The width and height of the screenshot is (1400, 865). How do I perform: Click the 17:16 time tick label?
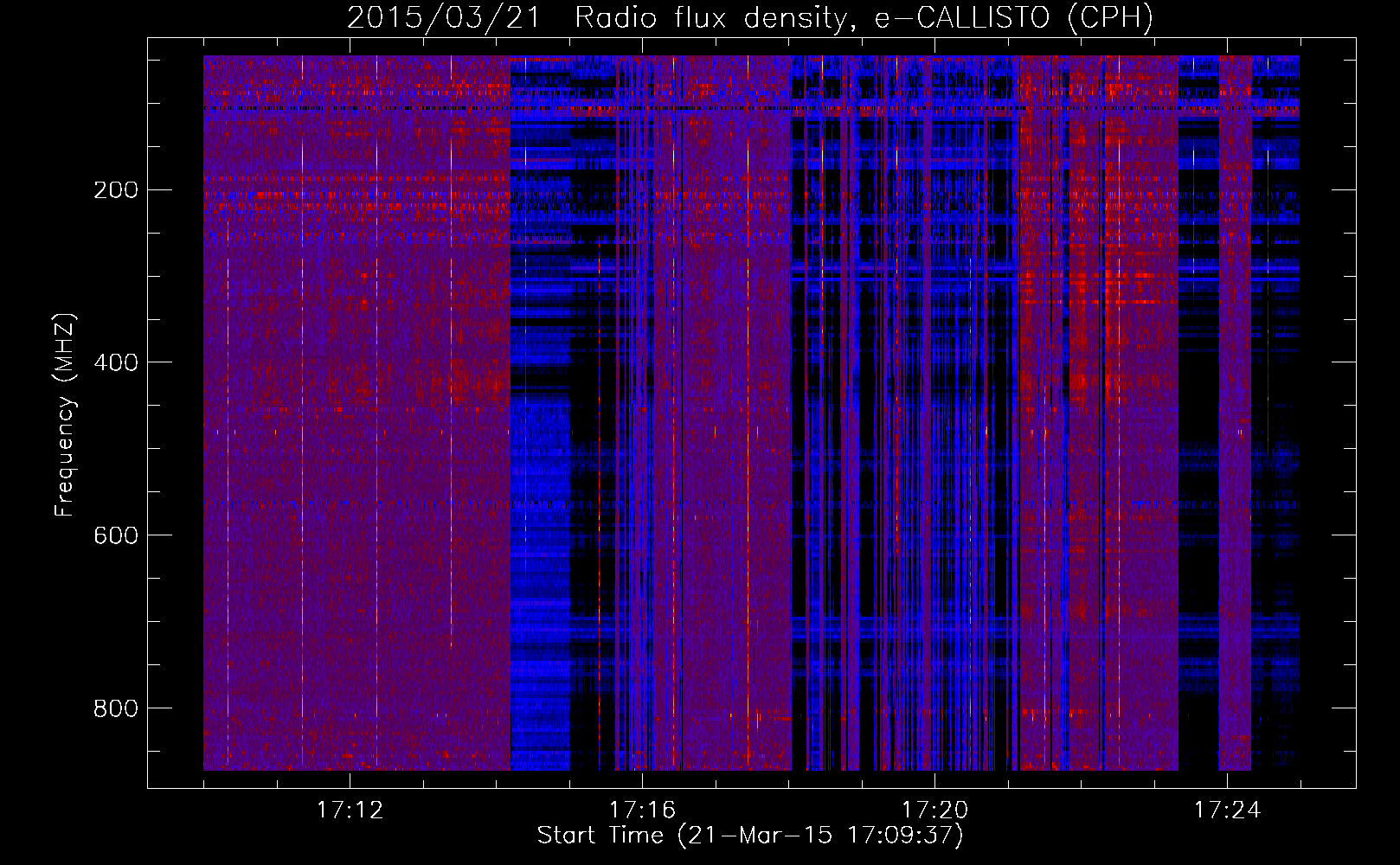642,811
